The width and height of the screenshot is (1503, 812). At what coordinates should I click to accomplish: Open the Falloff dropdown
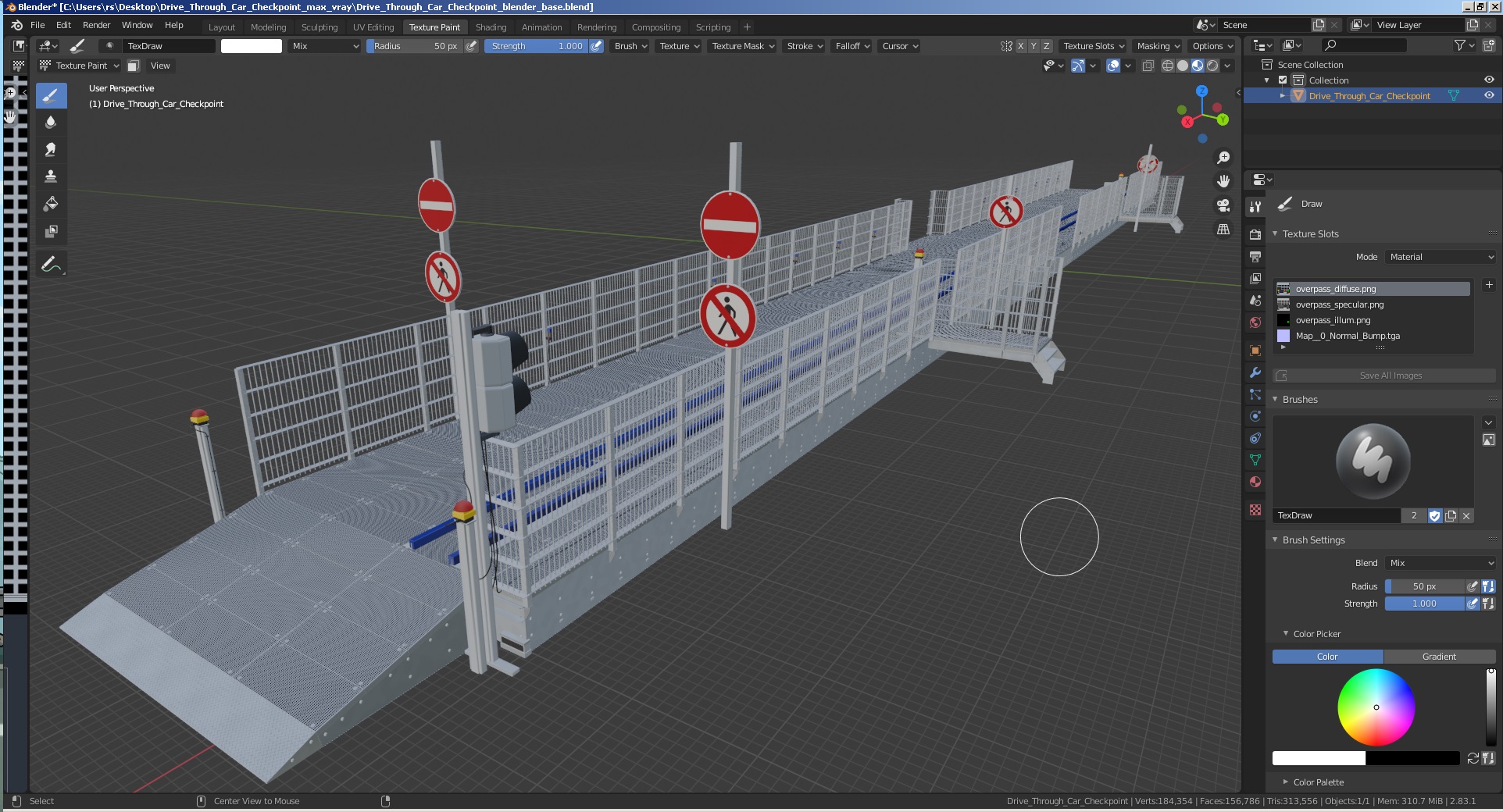point(852,46)
